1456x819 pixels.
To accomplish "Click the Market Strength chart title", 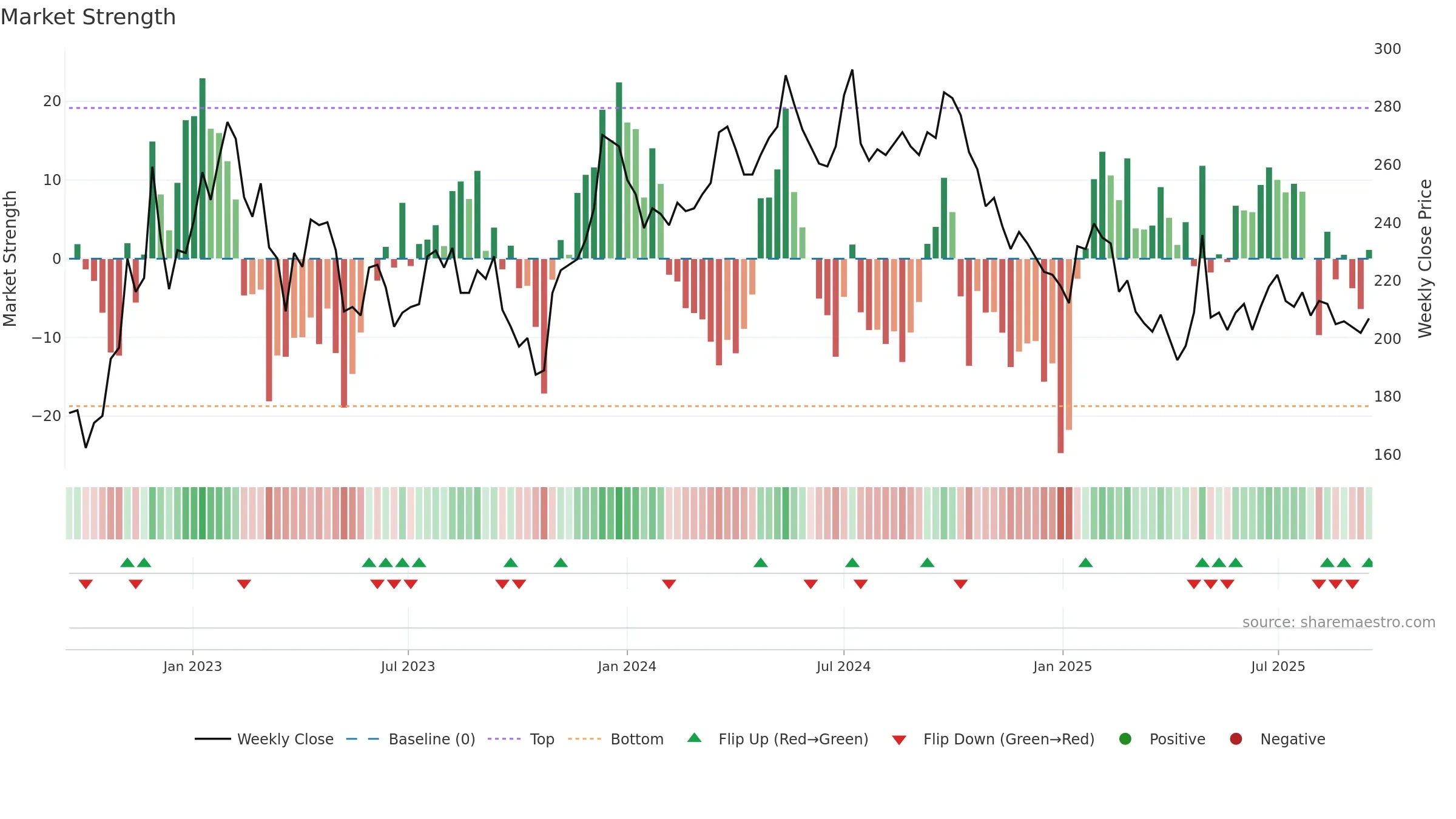I will coord(88,17).
